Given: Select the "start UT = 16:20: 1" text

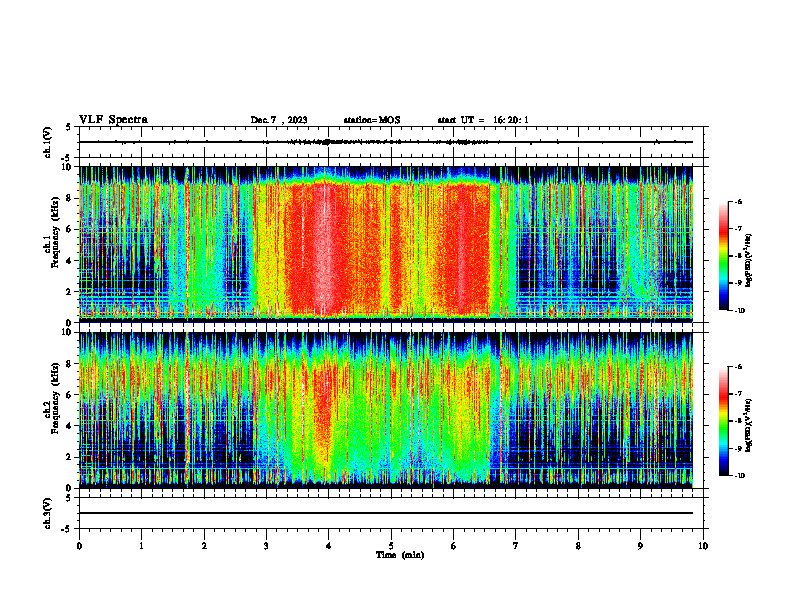Looking at the screenshot, I should point(483,120).
